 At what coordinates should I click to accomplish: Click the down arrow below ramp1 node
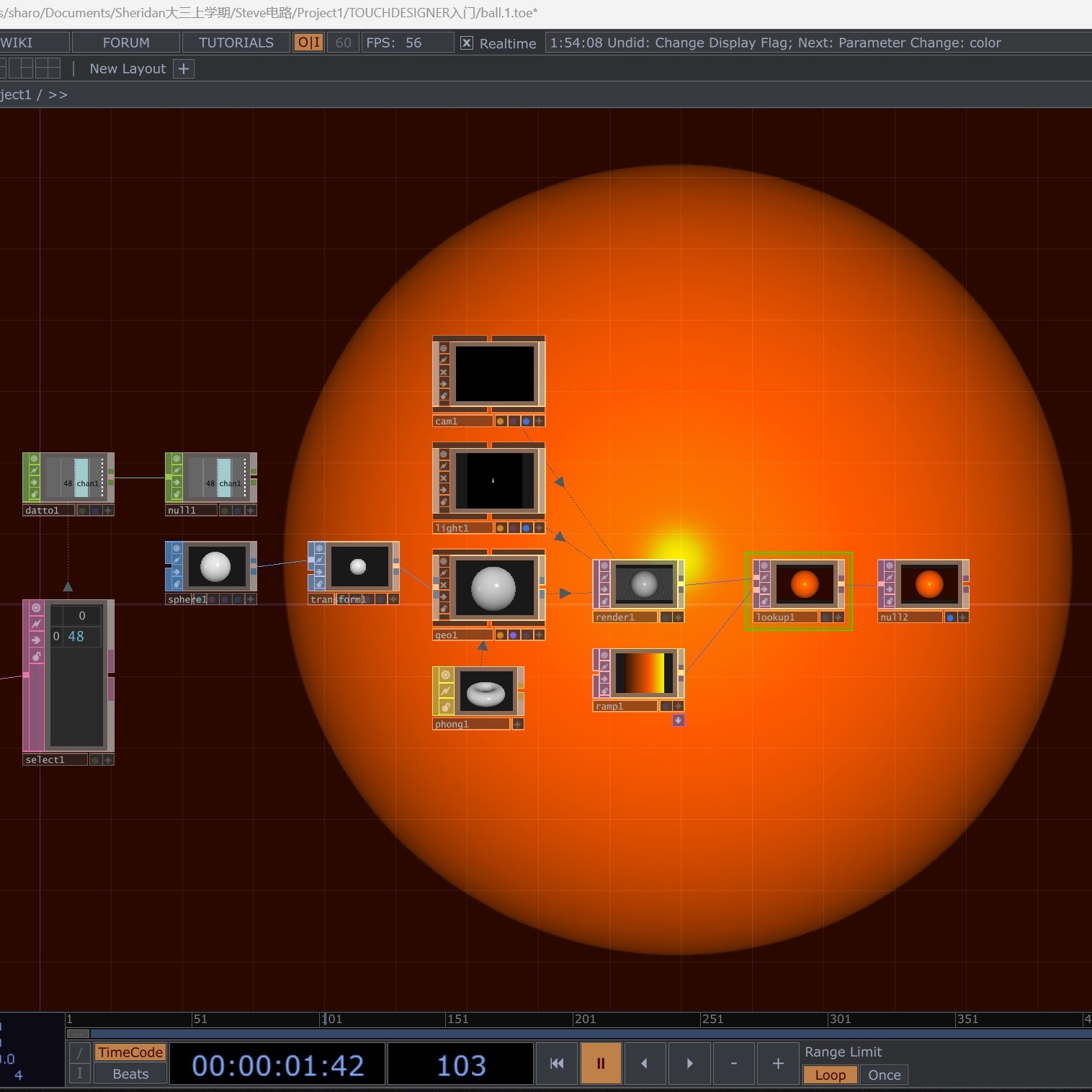(678, 720)
